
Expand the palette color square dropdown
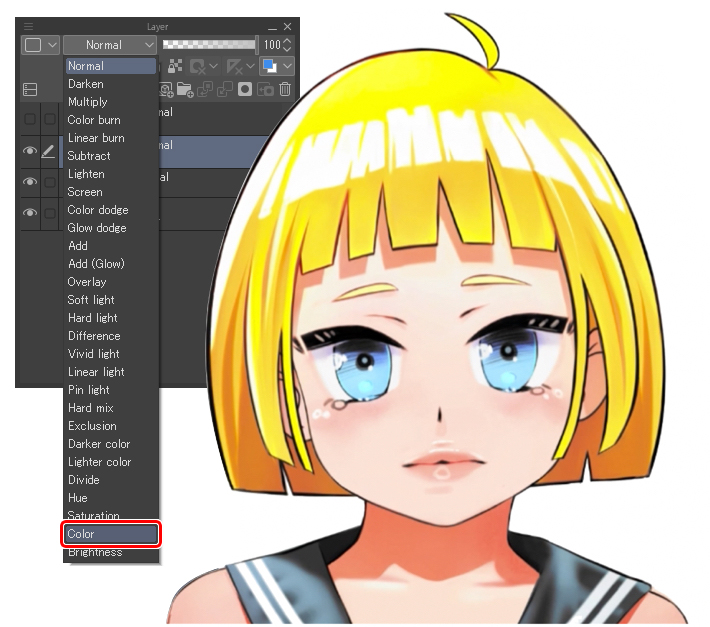click(40, 45)
